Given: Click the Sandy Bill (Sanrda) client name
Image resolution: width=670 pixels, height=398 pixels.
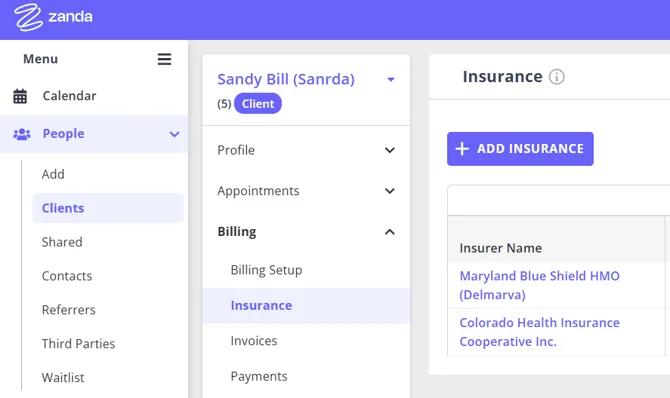Looking at the screenshot, I should click(286, 79).
